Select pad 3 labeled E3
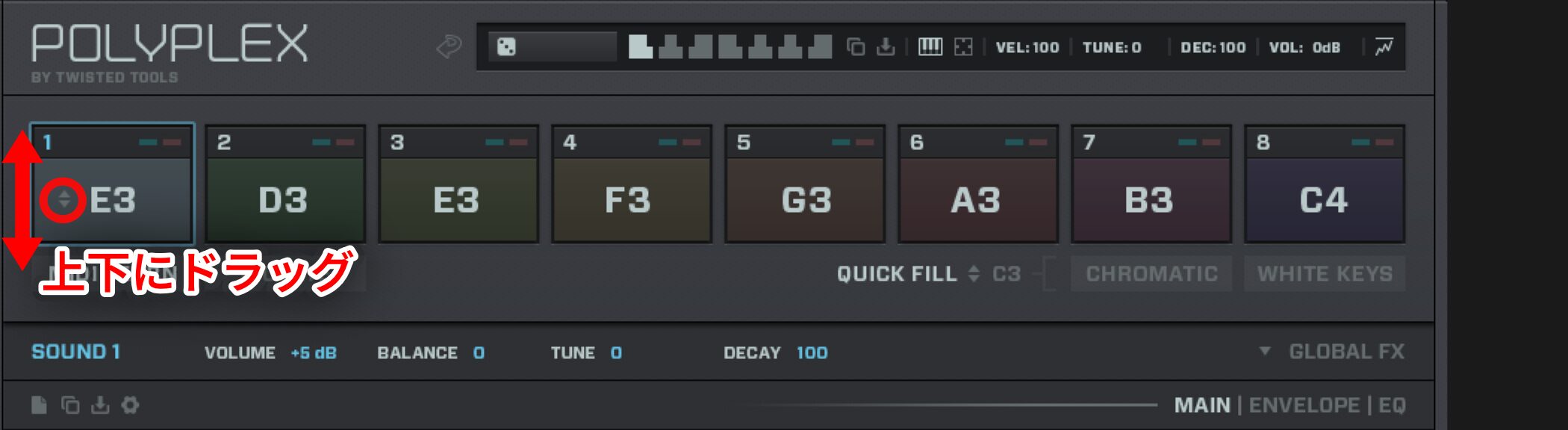The width and height of the screenshot is (1568, 430). (x=458, y=184)
